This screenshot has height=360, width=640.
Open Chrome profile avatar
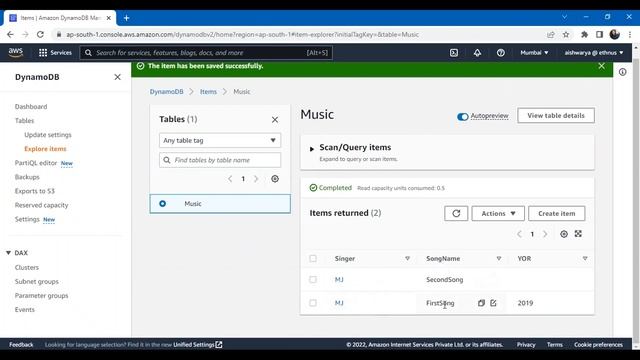pyautogui.click(x=614, y=35)
